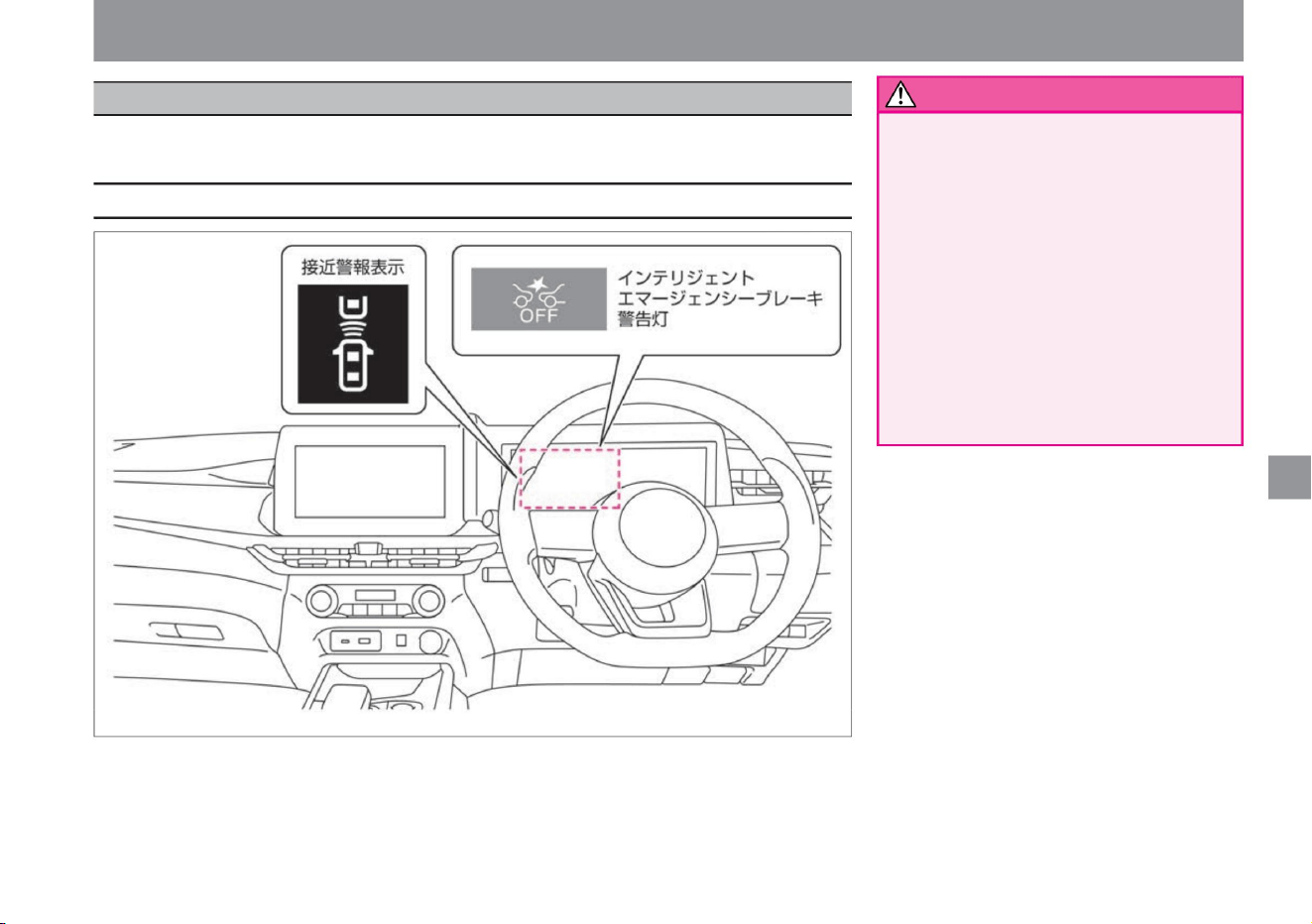Select the 接近警報表示 label
1312x924 pixels.
tap(353, 267)
